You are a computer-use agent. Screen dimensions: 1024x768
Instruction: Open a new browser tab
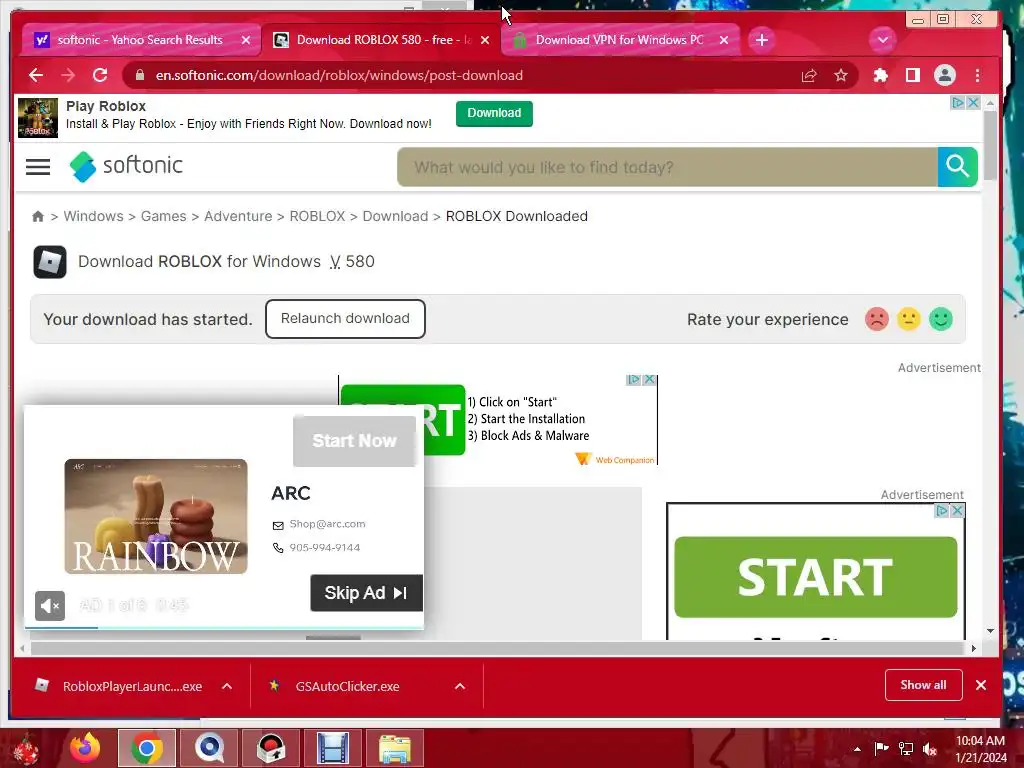coord(761,40)
